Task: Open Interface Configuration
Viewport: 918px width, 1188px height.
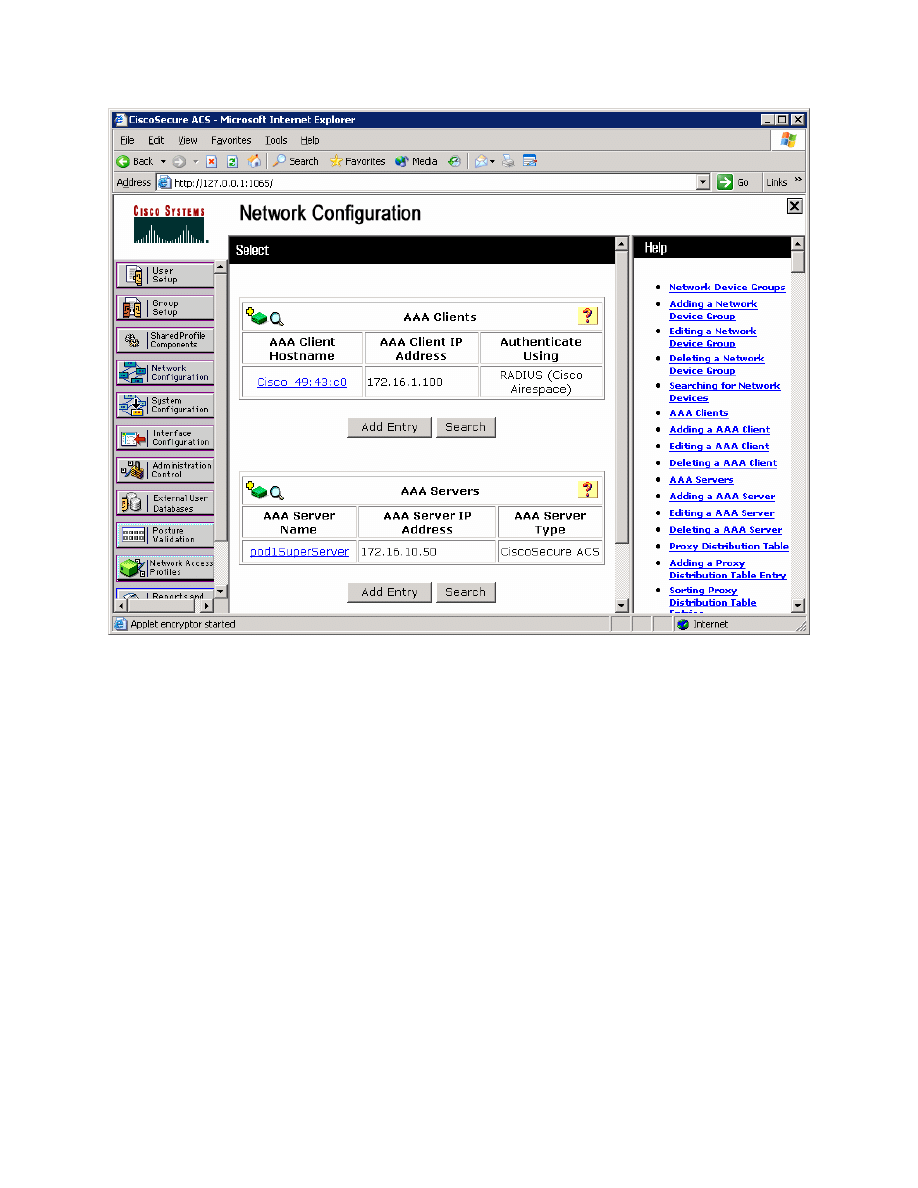Action: click(165, 437)
